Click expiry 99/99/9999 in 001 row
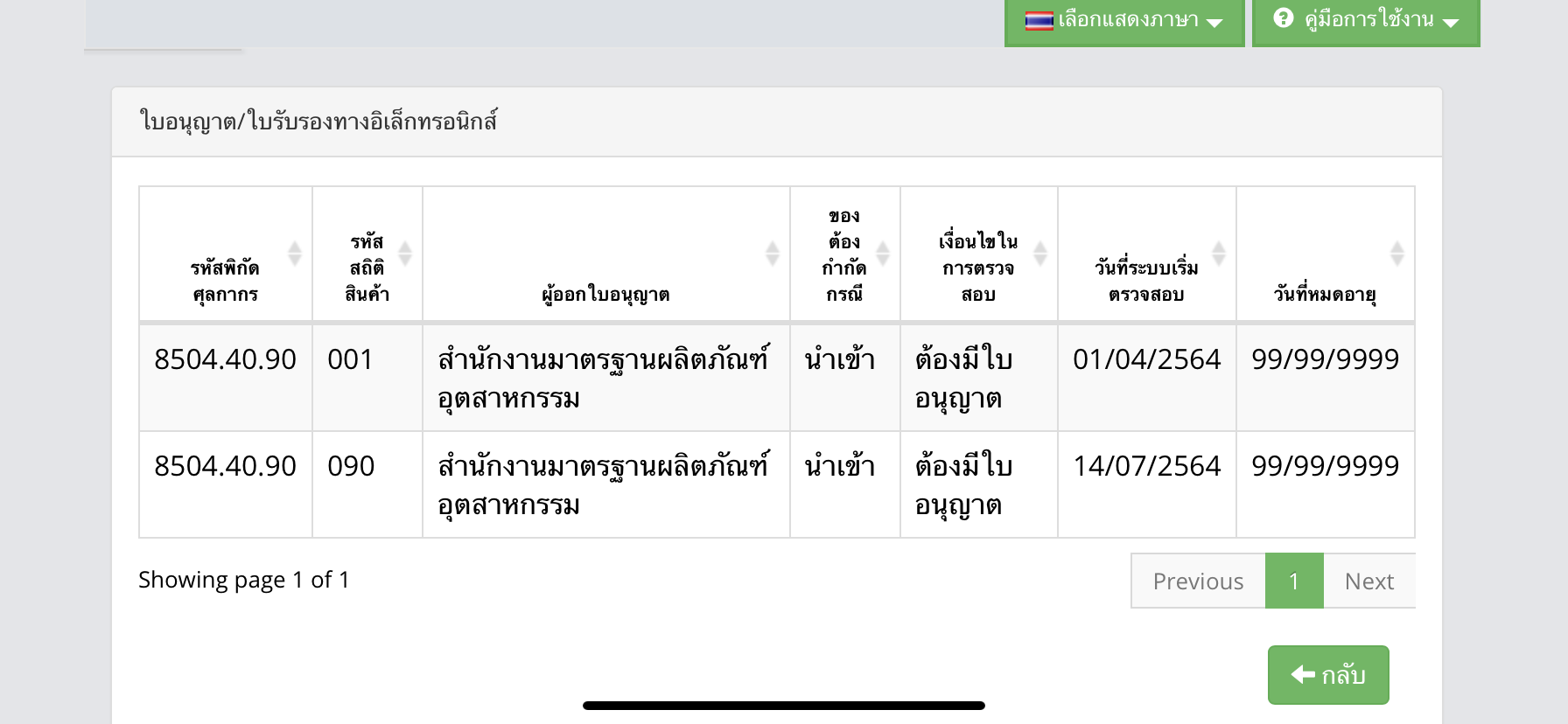Image resolution: width=1568 pixels, height=724 pixels. 1326,359
